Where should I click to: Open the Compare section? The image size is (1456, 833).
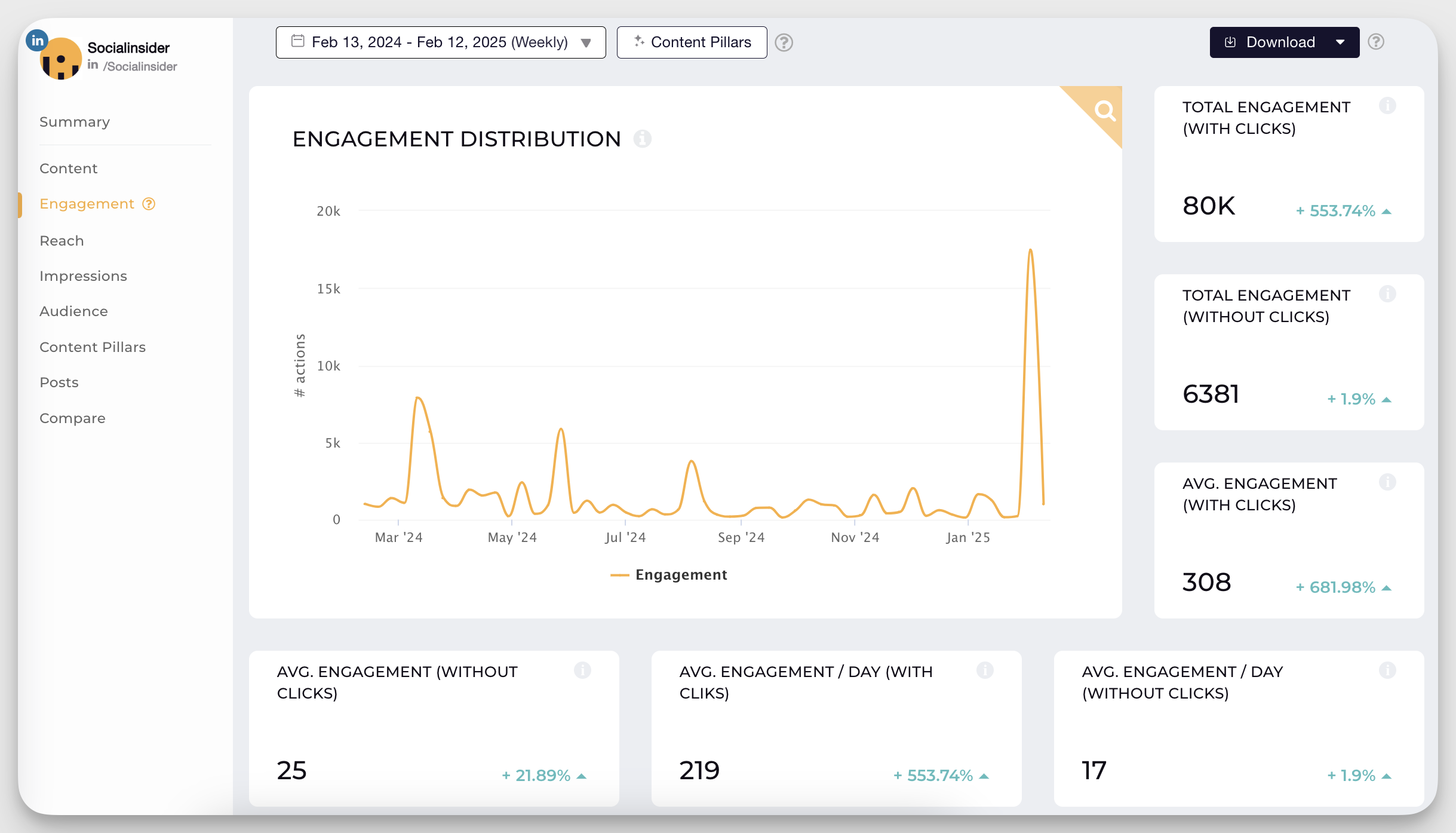tap(72, 418)
